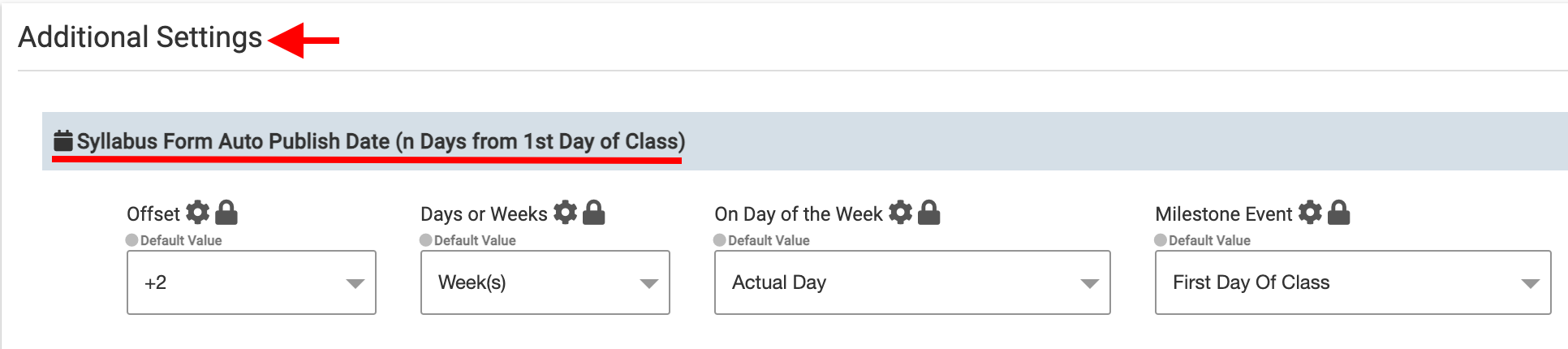This screenshot has height=349, width=1568.
Task: Click calendar icon in Syllabus Form header
Action: click(62, 140)
